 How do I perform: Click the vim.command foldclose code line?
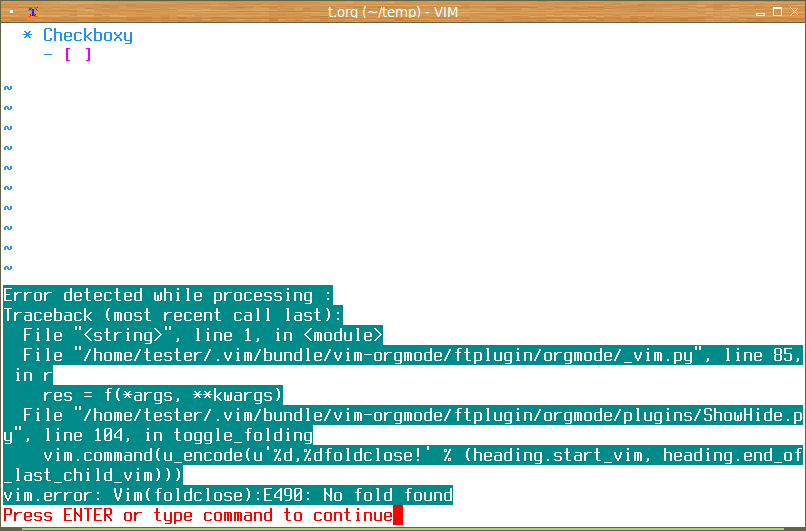point(423,455)
